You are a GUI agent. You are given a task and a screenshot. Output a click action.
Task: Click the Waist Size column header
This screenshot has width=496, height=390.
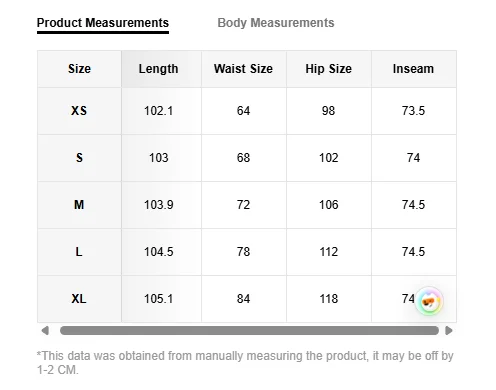coord(243,69)
